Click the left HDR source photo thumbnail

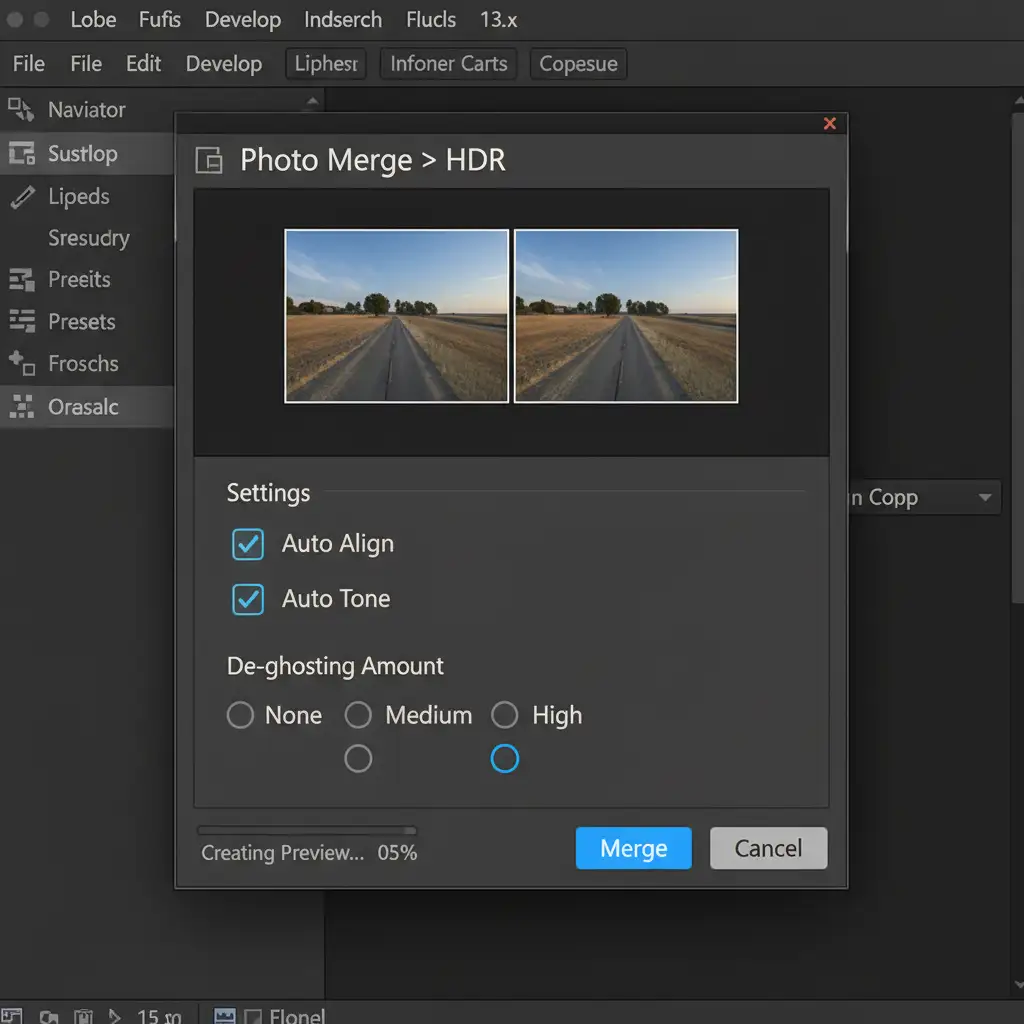(396, 316)
